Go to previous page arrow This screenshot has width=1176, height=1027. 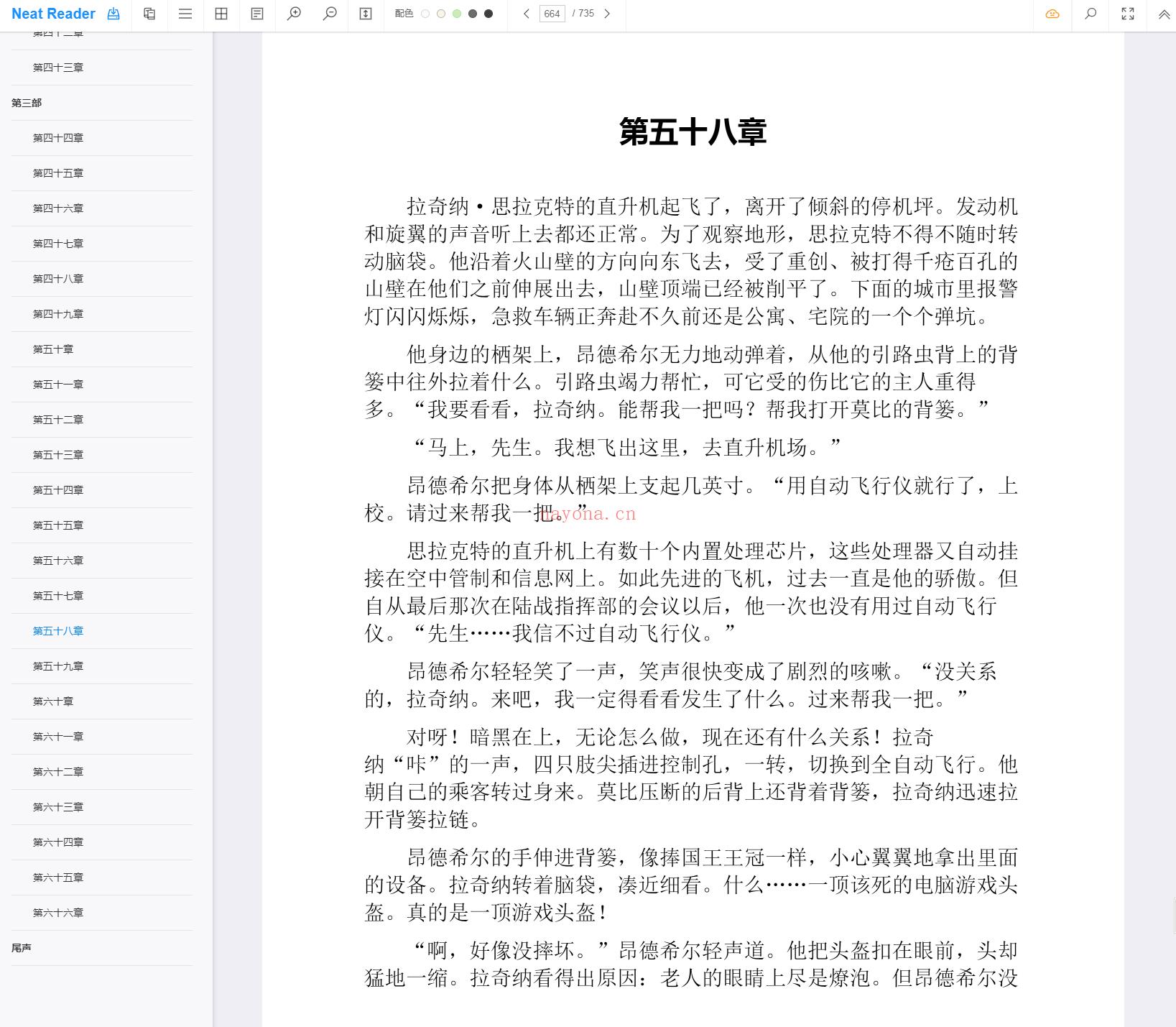527,14
